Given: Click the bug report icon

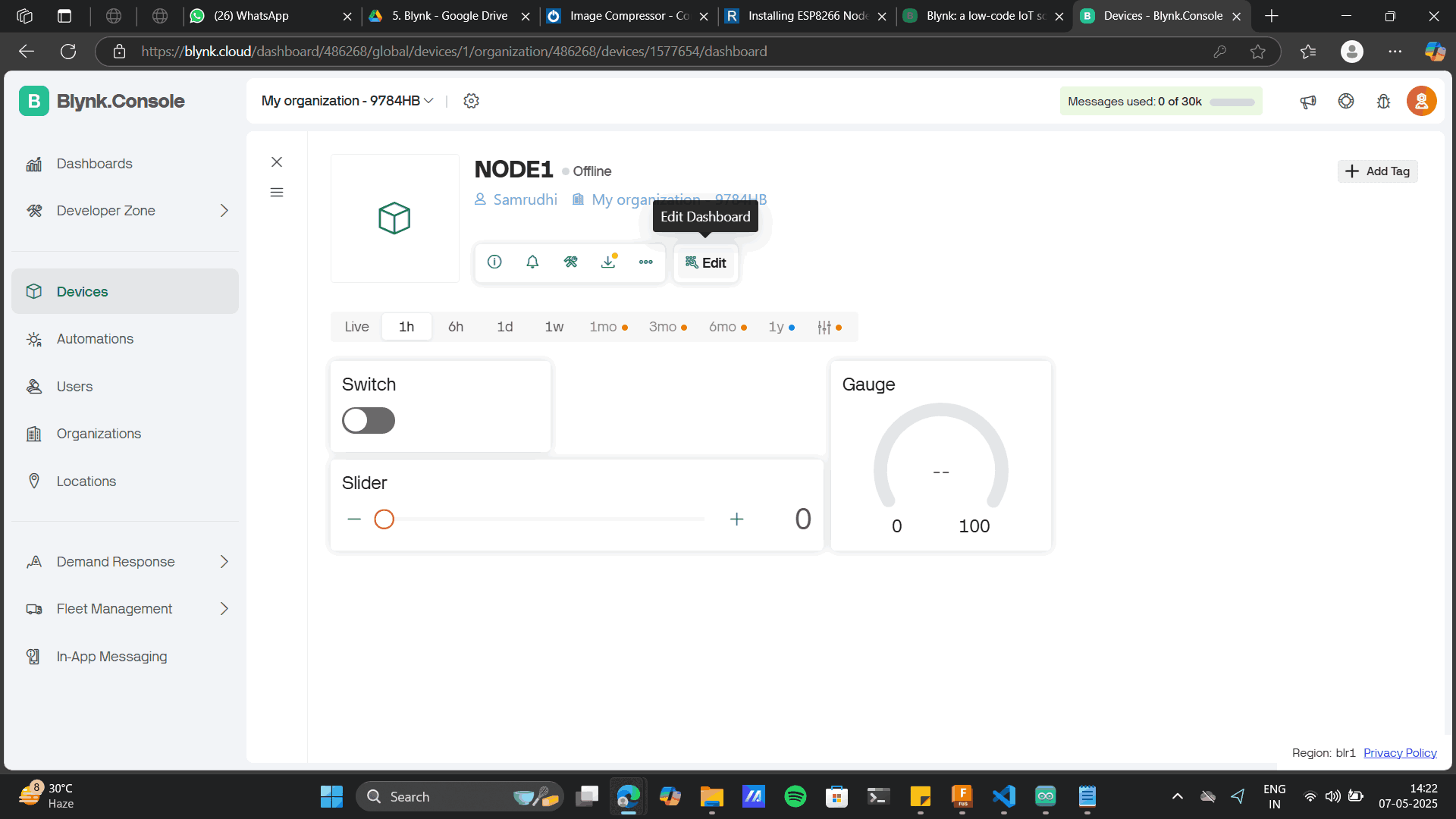Looking at the screenshot, I should pyautogui.click(x=1383, y=101).
